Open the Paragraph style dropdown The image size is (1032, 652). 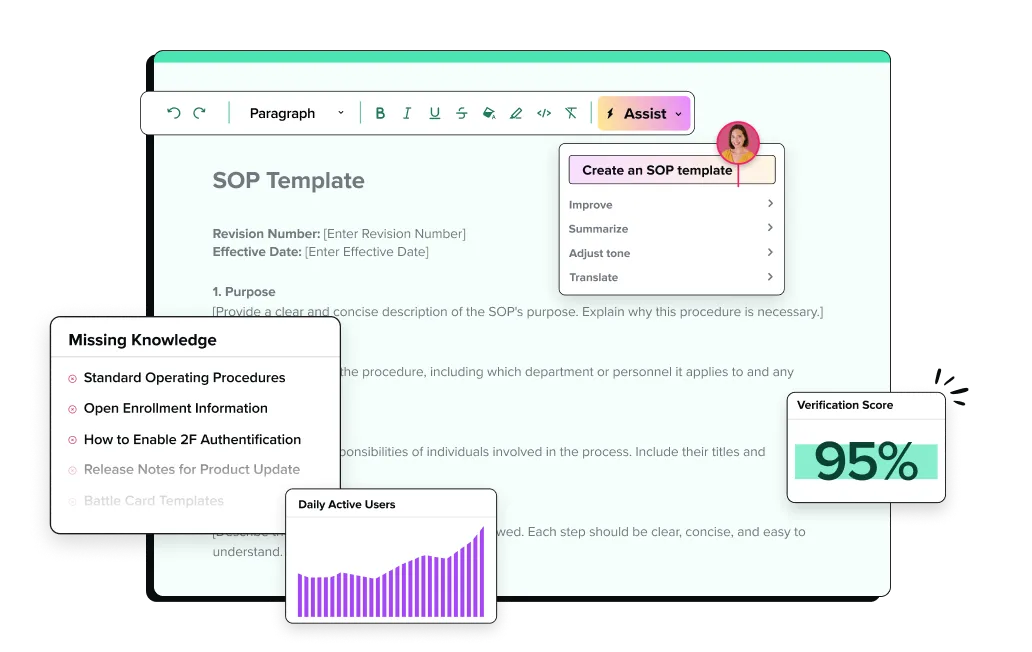pos(295,113)
